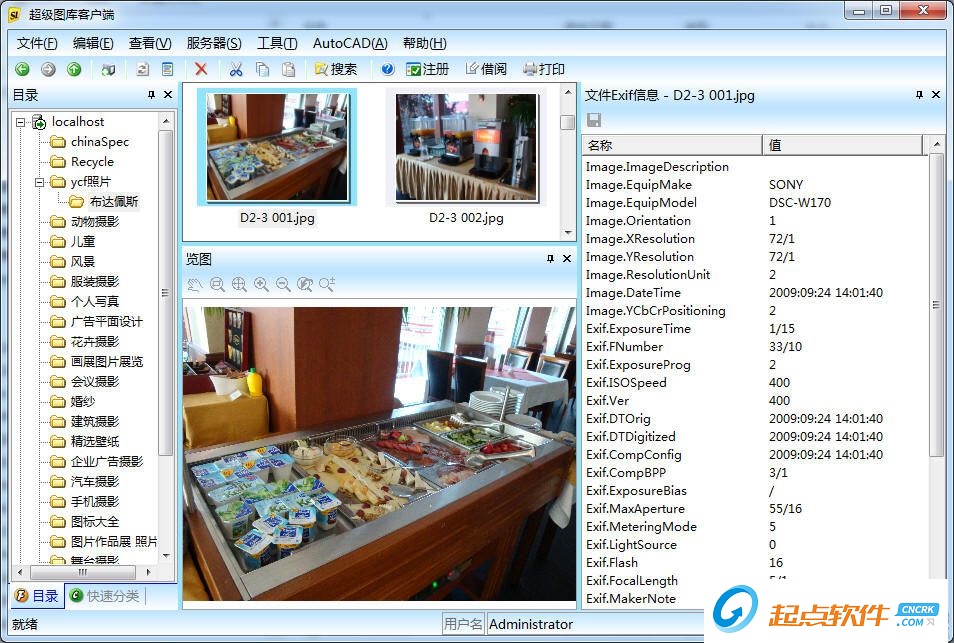Switch to the 快速分类 tab
Image resolution: width=954 pixels, height=643 pixels.
103,595
